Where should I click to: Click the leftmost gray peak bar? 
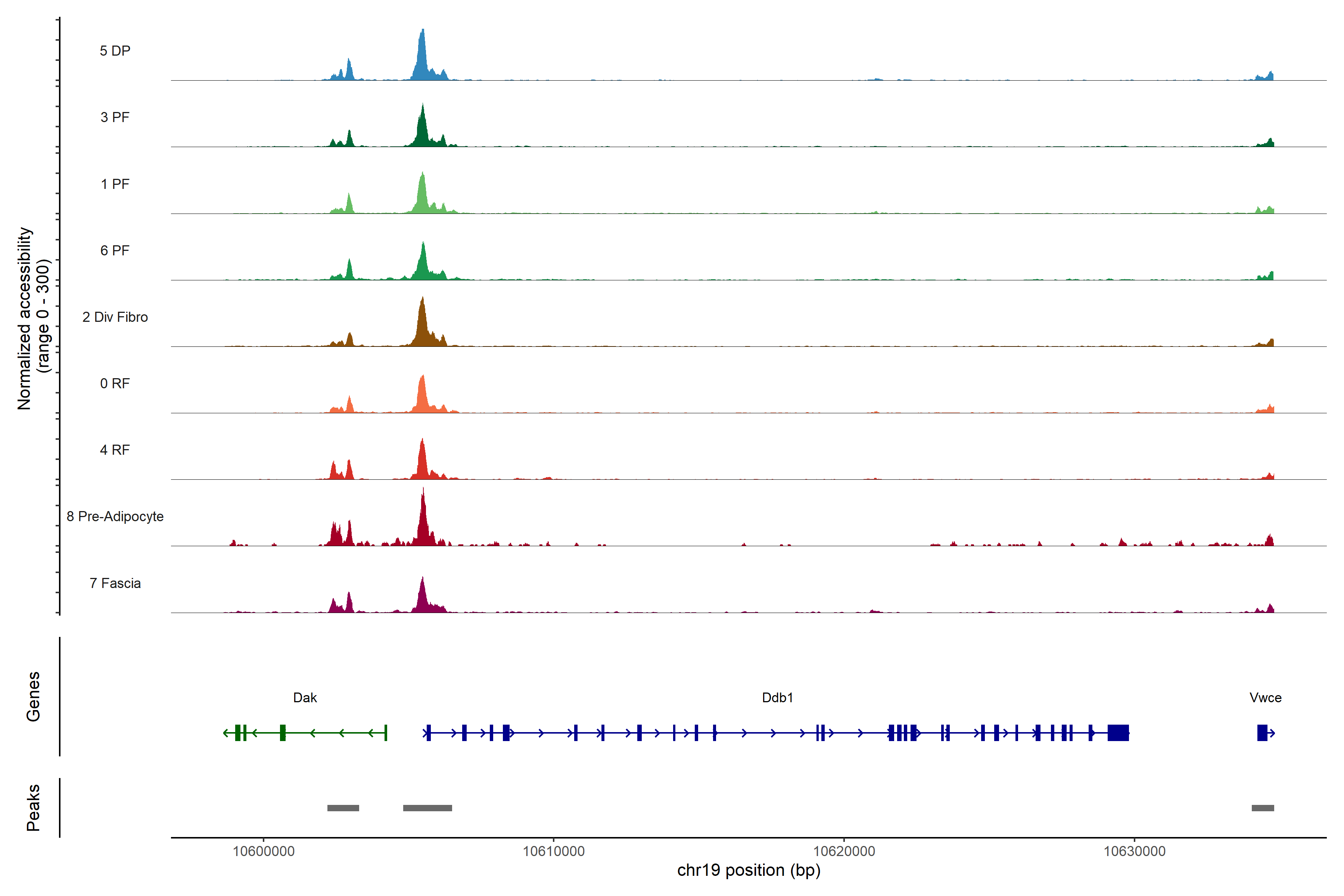[x=343, y=808]
